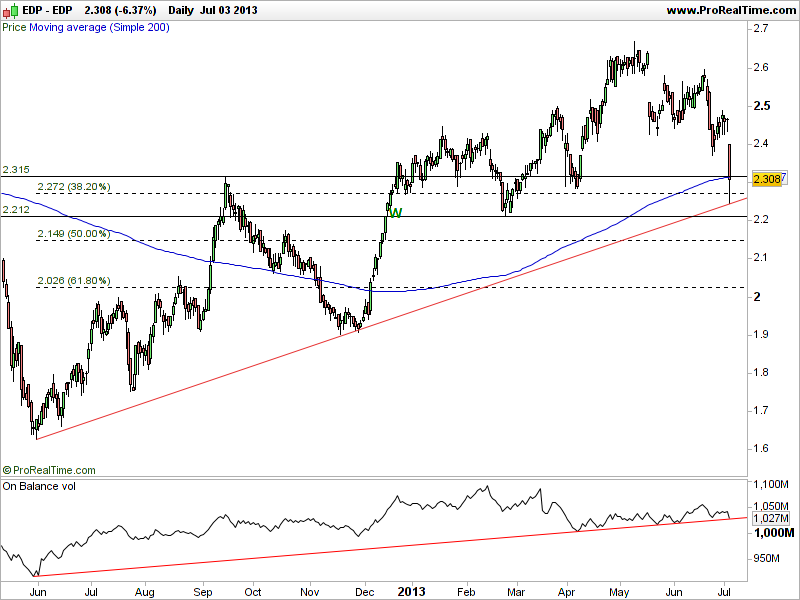Click the '950M' volume axis label
This screenshot has height=600, width=800.
766,559
